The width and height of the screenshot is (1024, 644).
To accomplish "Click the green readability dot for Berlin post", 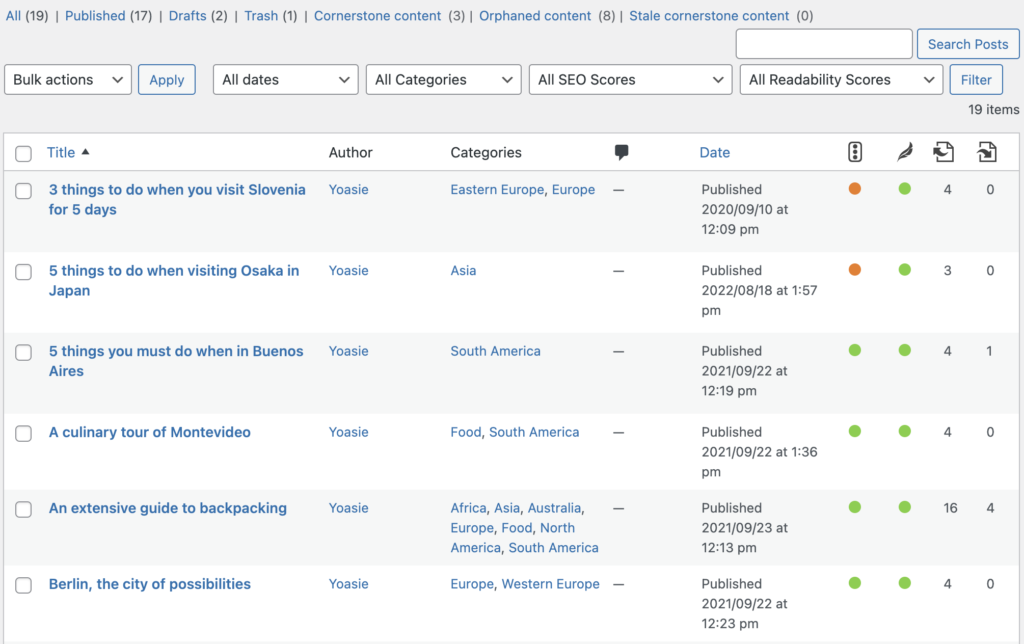I will pos(904,583).
